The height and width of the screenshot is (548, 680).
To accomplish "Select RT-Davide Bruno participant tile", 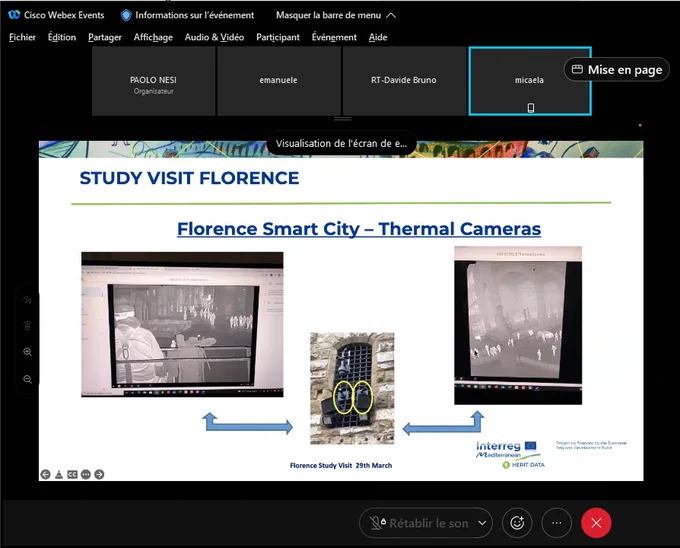I will point(404,81).
